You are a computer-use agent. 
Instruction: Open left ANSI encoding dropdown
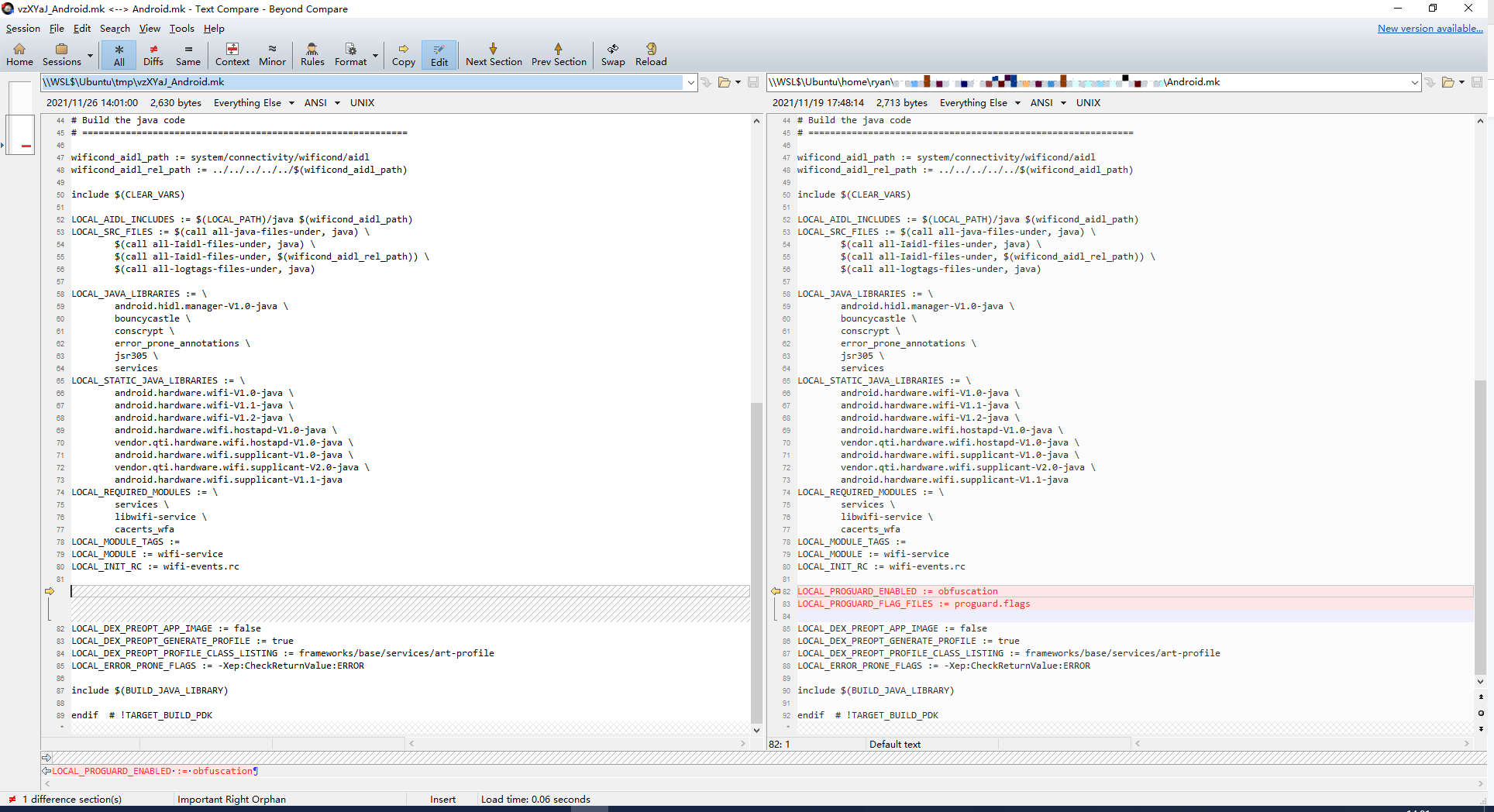tap(322, 103)
